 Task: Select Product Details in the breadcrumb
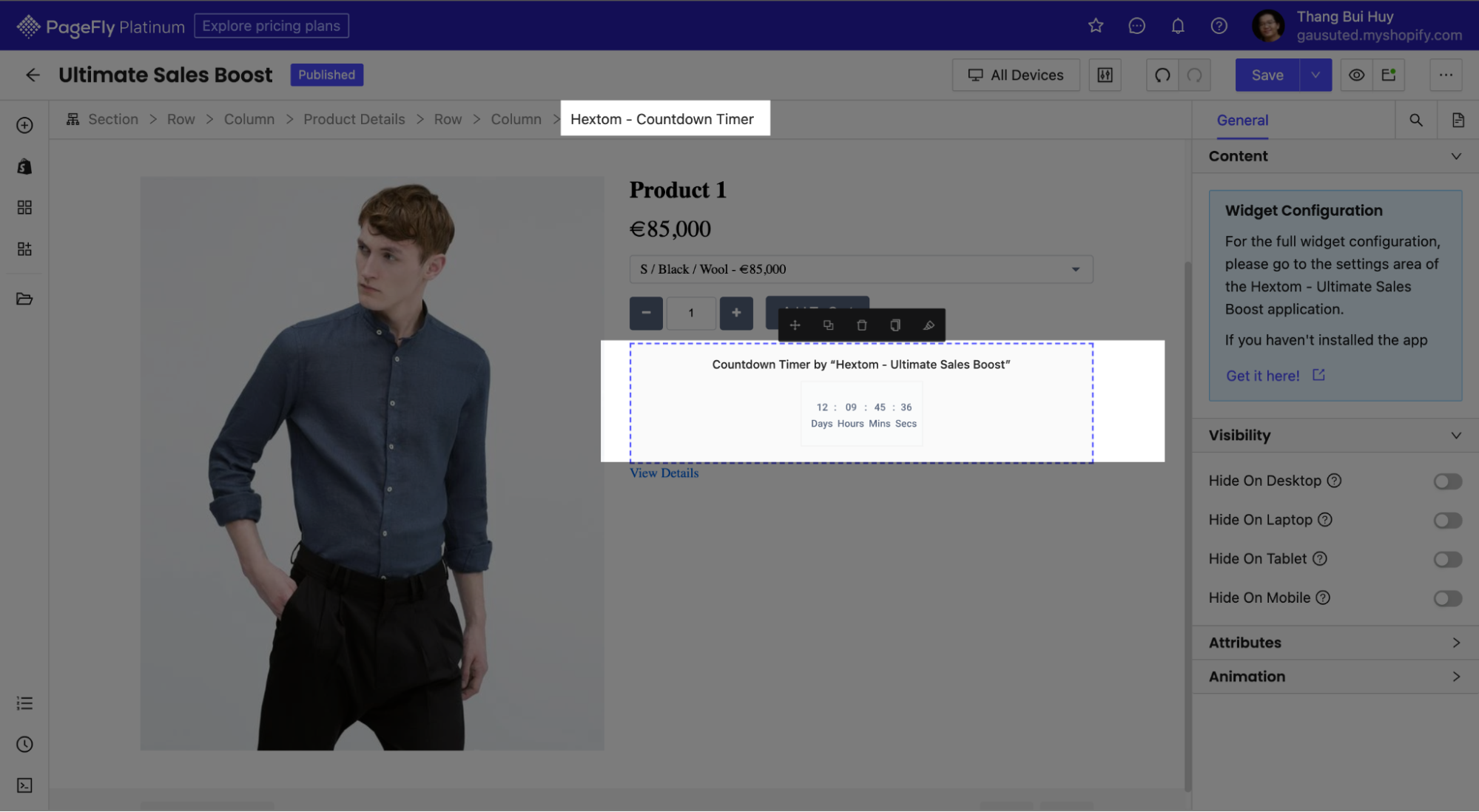tap(354, 119)
